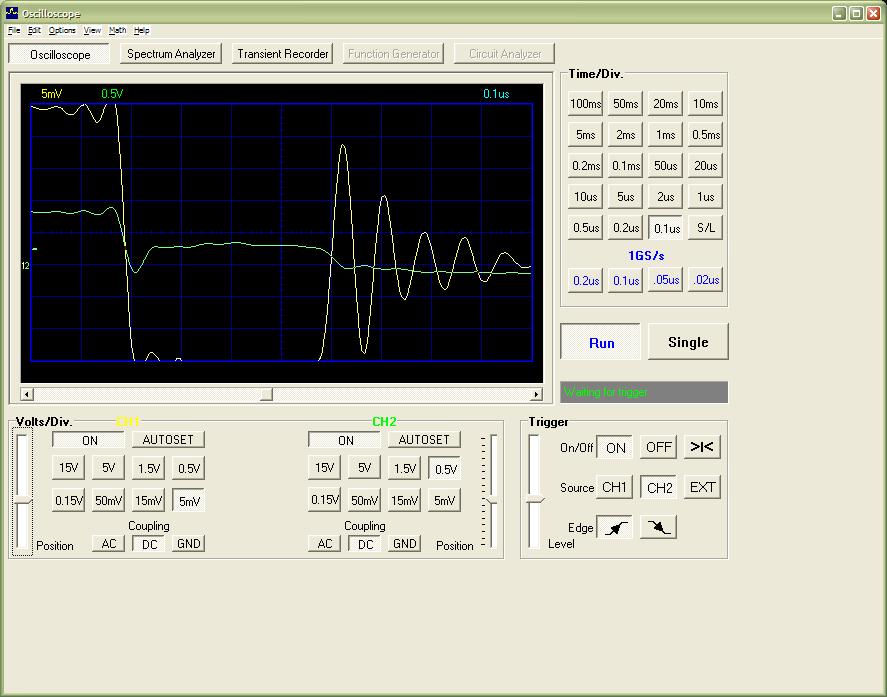Viewport: 887px width, 697px height.
Task: Set CH1 coupling to AC
Action: pos(108,544)
